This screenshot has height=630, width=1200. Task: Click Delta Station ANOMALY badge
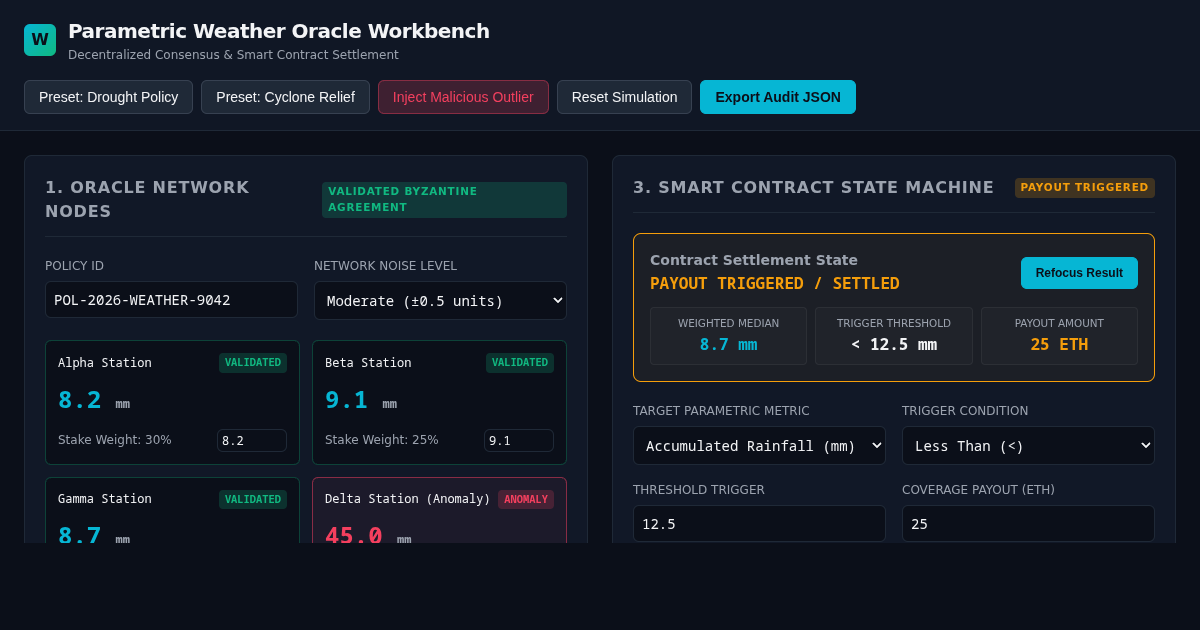526,499
